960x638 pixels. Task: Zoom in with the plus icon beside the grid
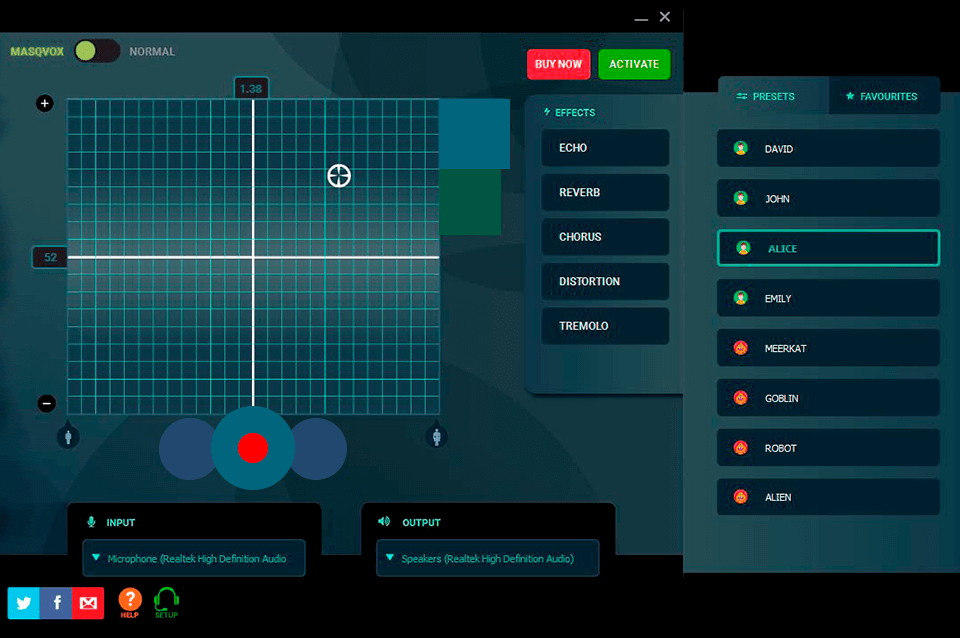pyautogui.click(x=44, y=103)
